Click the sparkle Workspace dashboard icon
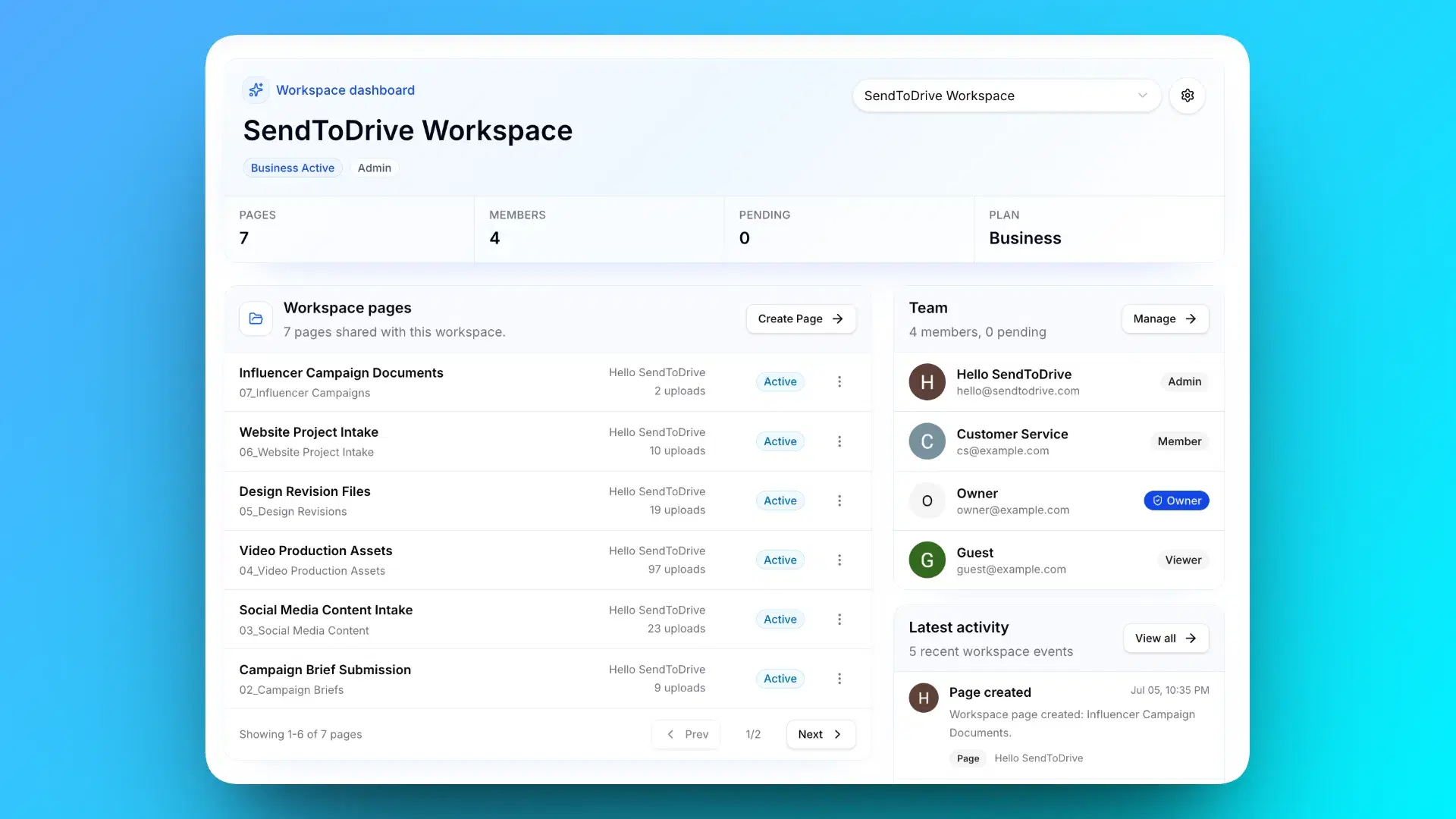The image size is (1456, 819). [256, 89]
